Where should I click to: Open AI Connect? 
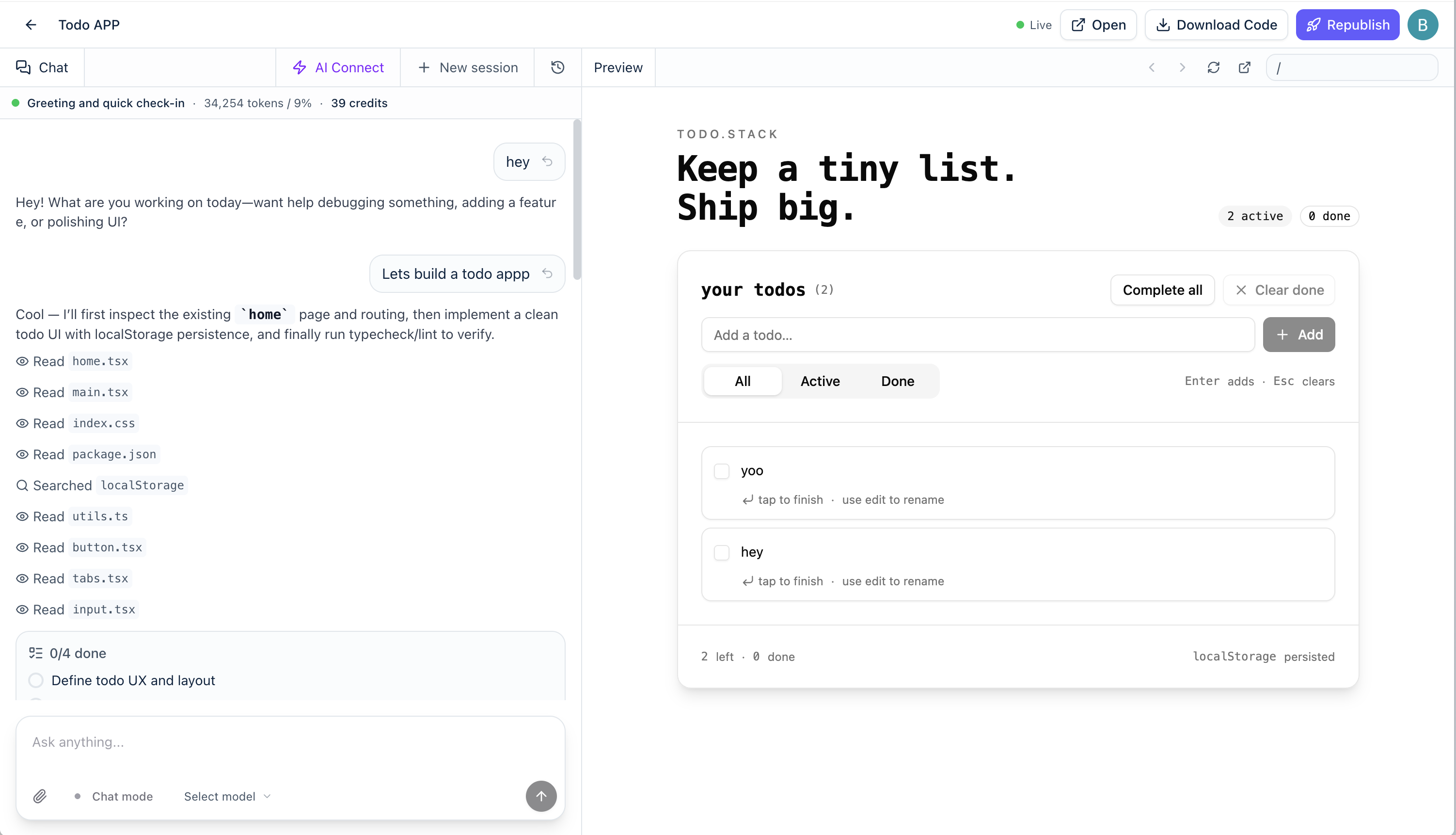(x=338, y=67)
